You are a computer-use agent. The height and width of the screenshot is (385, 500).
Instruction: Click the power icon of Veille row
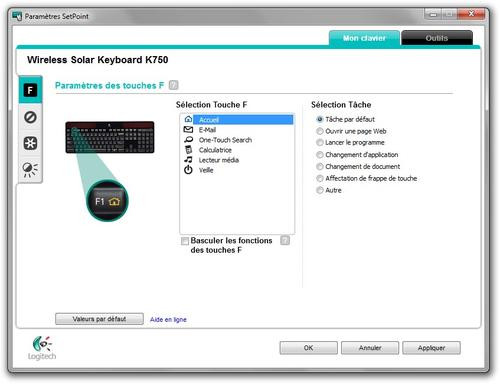(x=188, y=170)
